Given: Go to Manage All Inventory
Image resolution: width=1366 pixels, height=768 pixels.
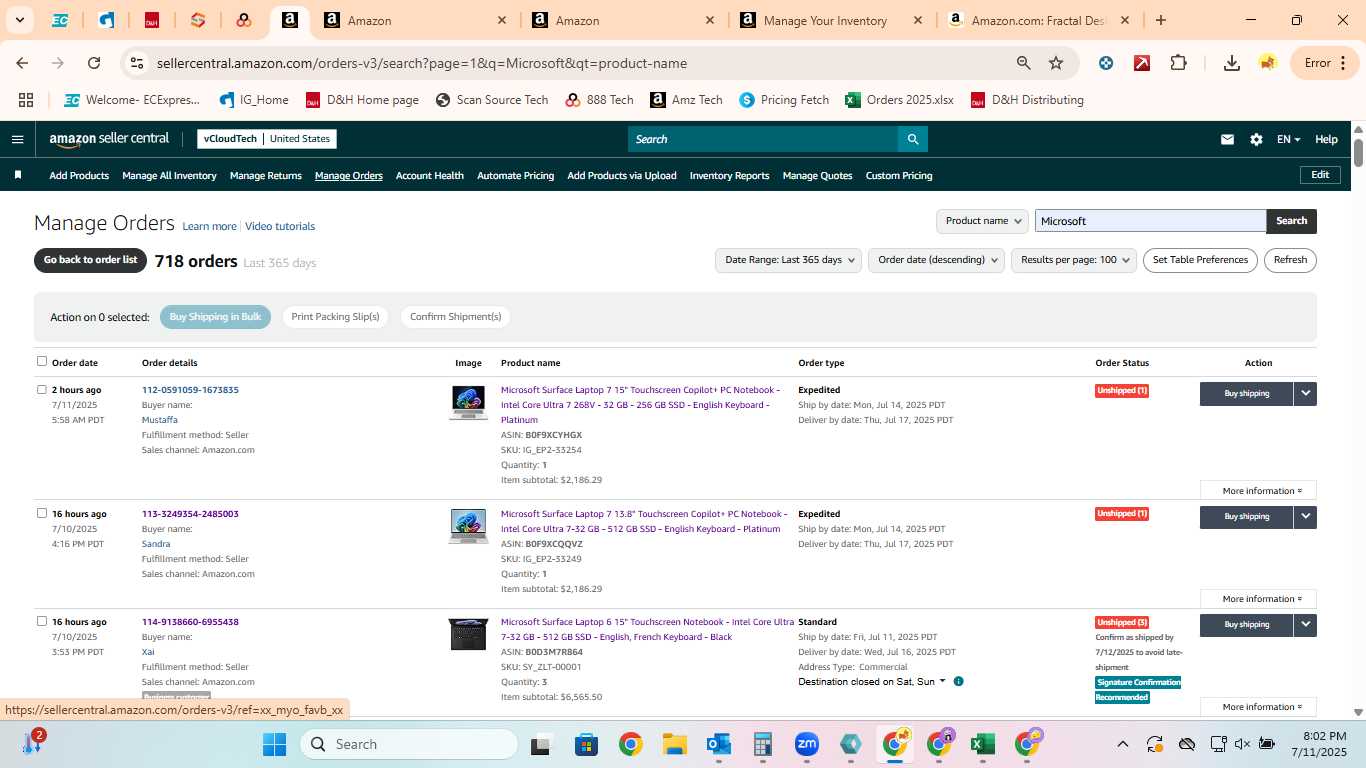Looking at the screenshot, I should (x=169, y=176).
